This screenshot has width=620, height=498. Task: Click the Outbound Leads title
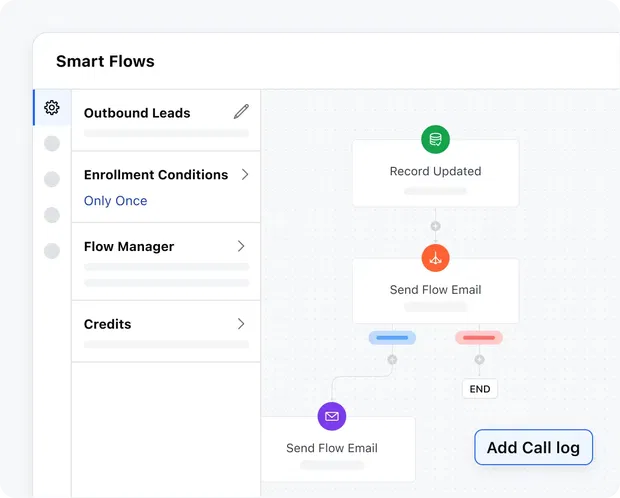tap(137, 113)
